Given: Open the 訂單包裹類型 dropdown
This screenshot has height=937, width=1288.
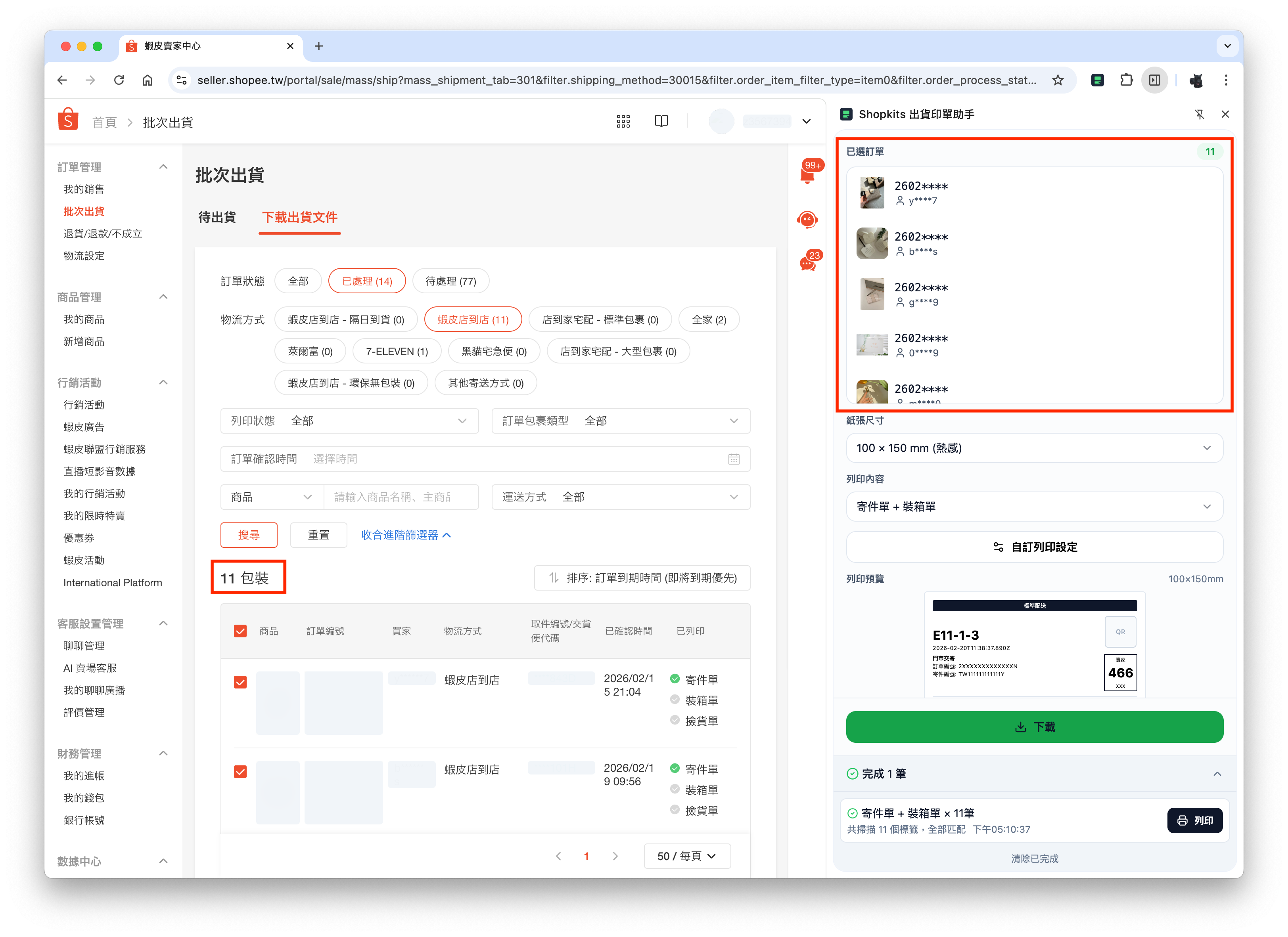Looking at the screenshot, I should [x=621, y=421].
